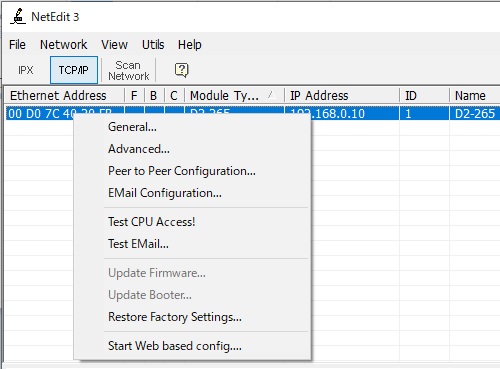Open the File menu
This screenshot has width=500, height=369.
pyautogui.click(x=17, y=45)
